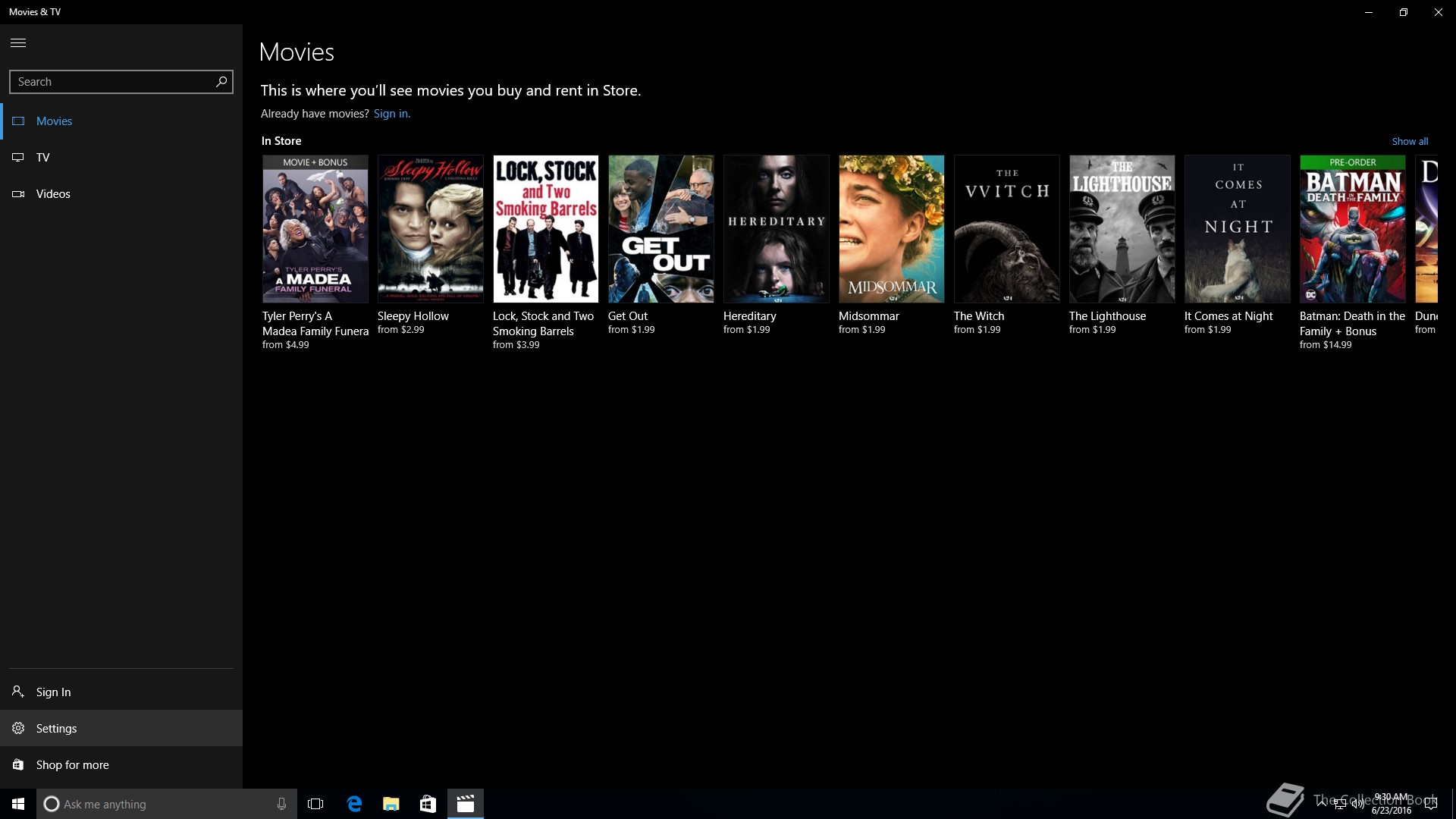This screenshot has width=1456, height=819.
Task: Open The Witch poster
Action: (1007, 229)
